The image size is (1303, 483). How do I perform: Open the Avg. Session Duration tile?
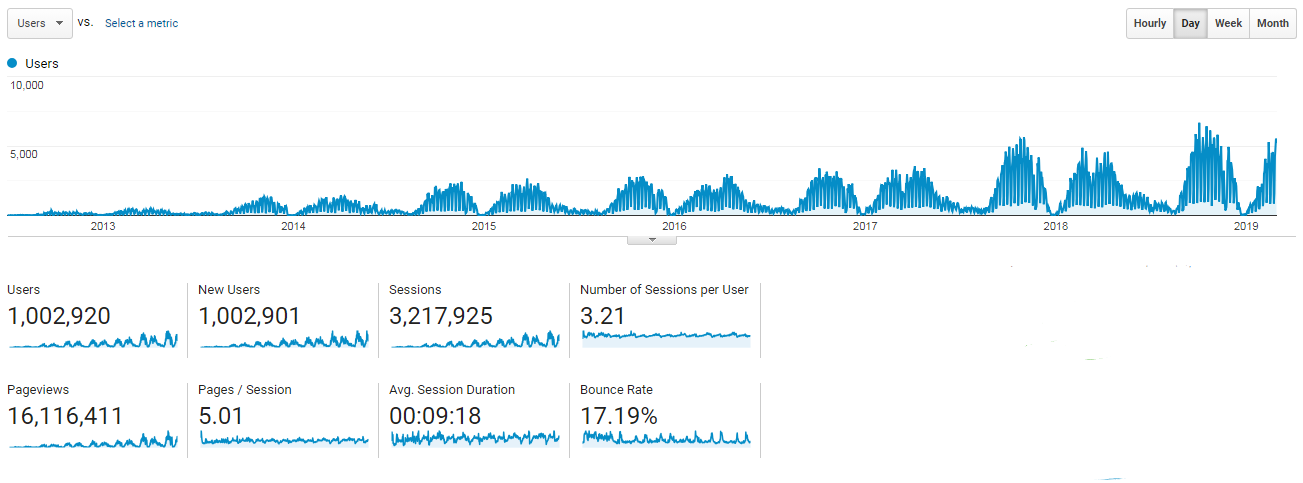474,438
